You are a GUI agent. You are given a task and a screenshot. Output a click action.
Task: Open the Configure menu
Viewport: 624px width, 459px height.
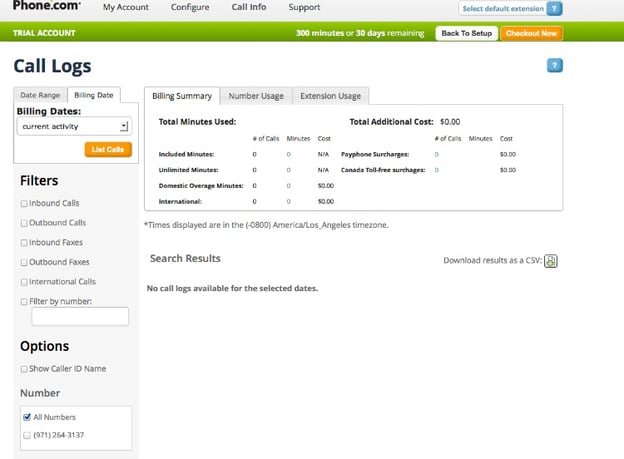[190, 8]
